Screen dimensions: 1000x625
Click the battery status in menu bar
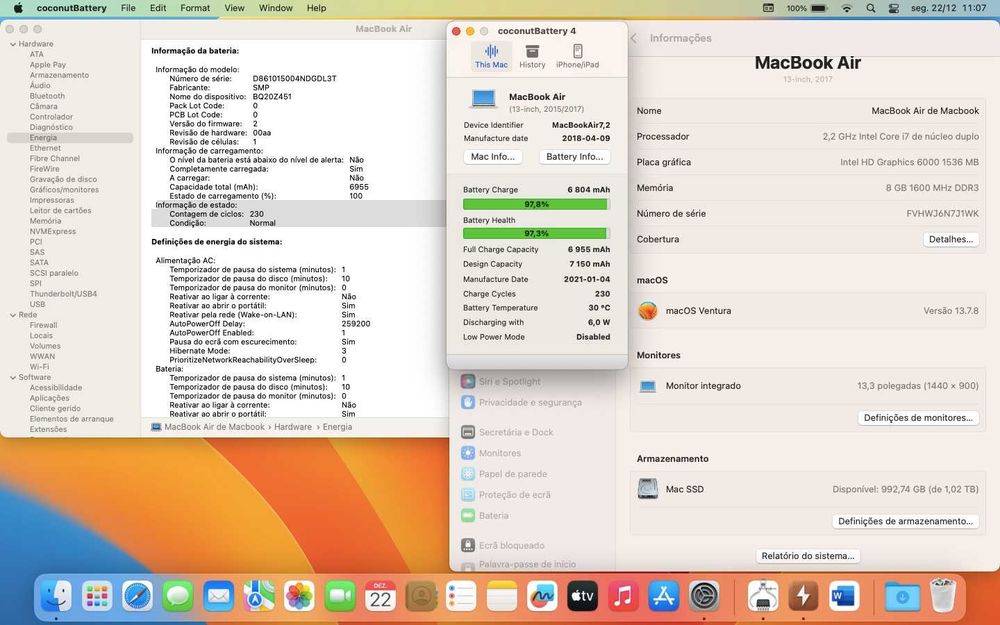(x=807, y=8)
